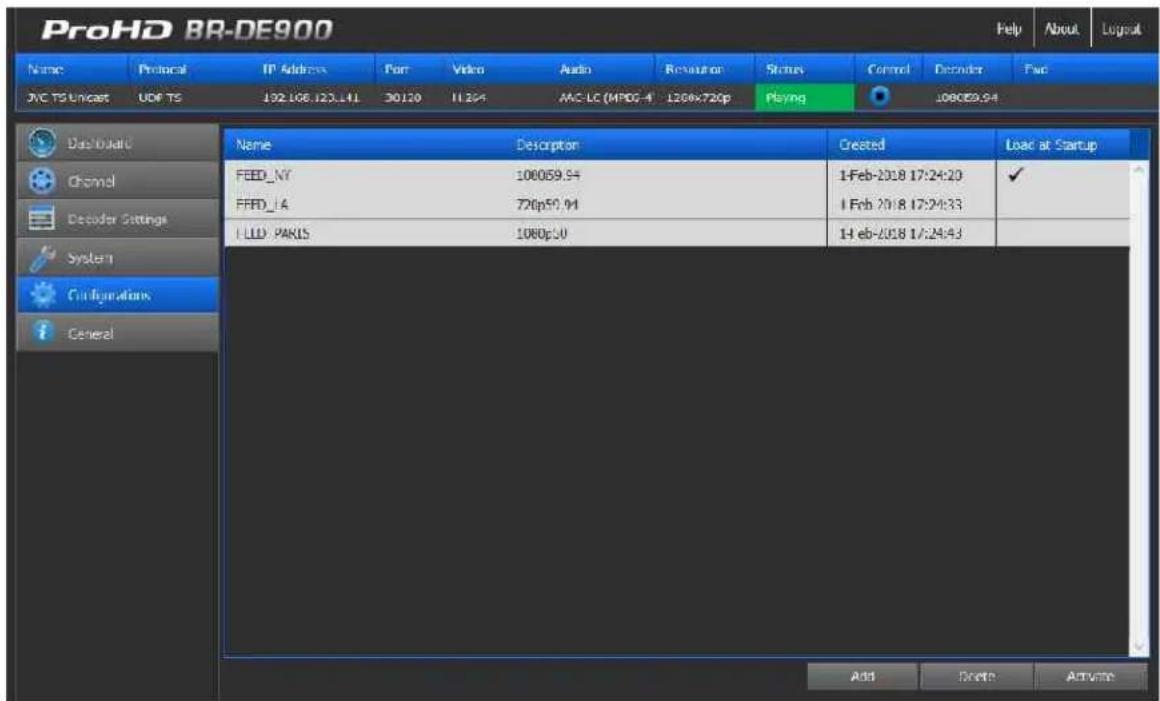Click the 720p59.94 description cell

click(547, 205)
